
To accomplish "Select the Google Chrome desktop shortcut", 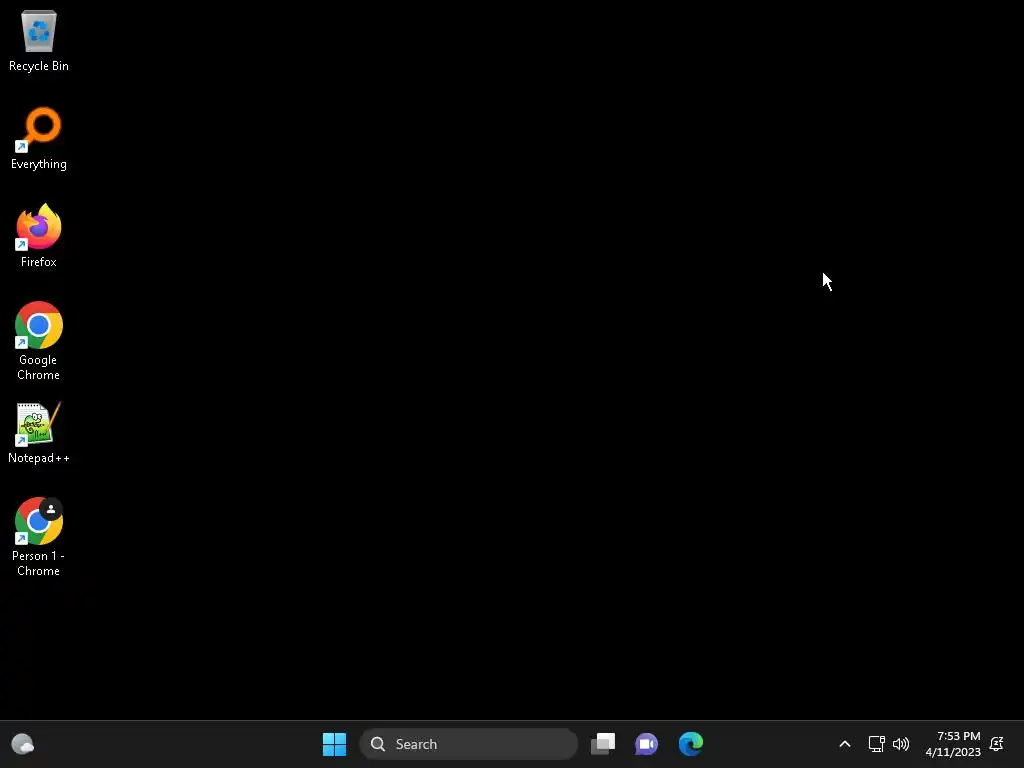I will point(39,341).
